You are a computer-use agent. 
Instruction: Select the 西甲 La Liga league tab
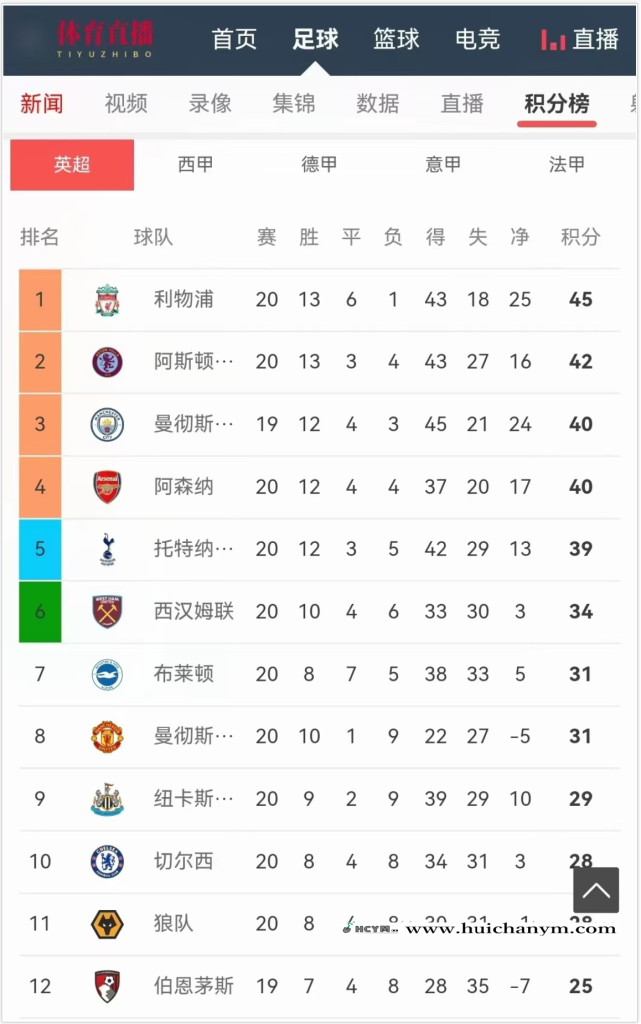(195, 164)
